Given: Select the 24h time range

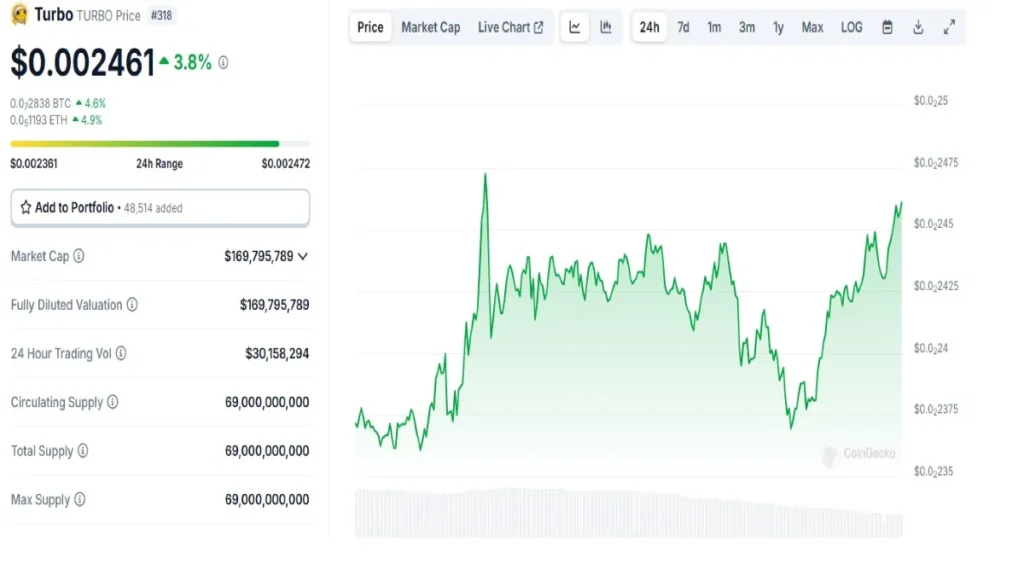Looking at the screenshot, I should pos(649,27).
